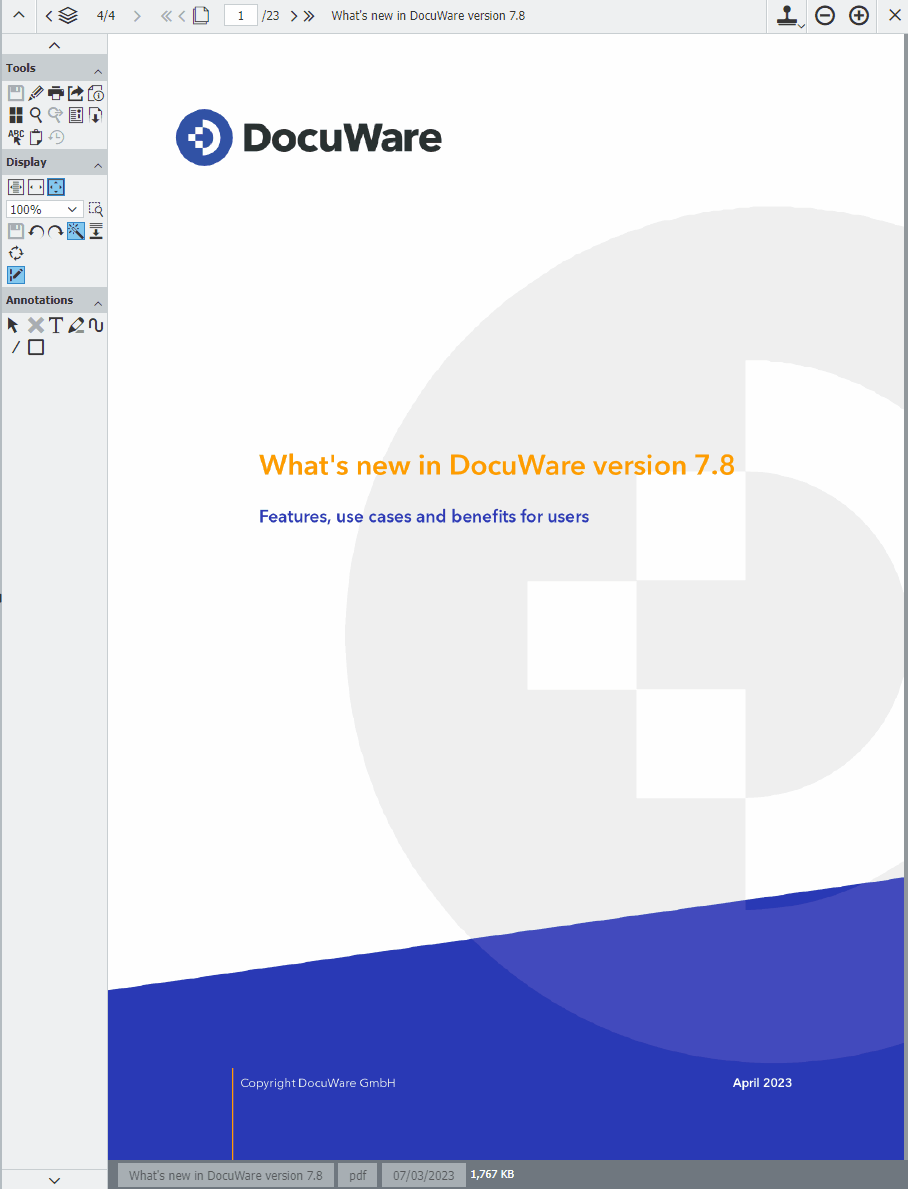
Task: Rotate the document to the left
Action: pos(36,230)
